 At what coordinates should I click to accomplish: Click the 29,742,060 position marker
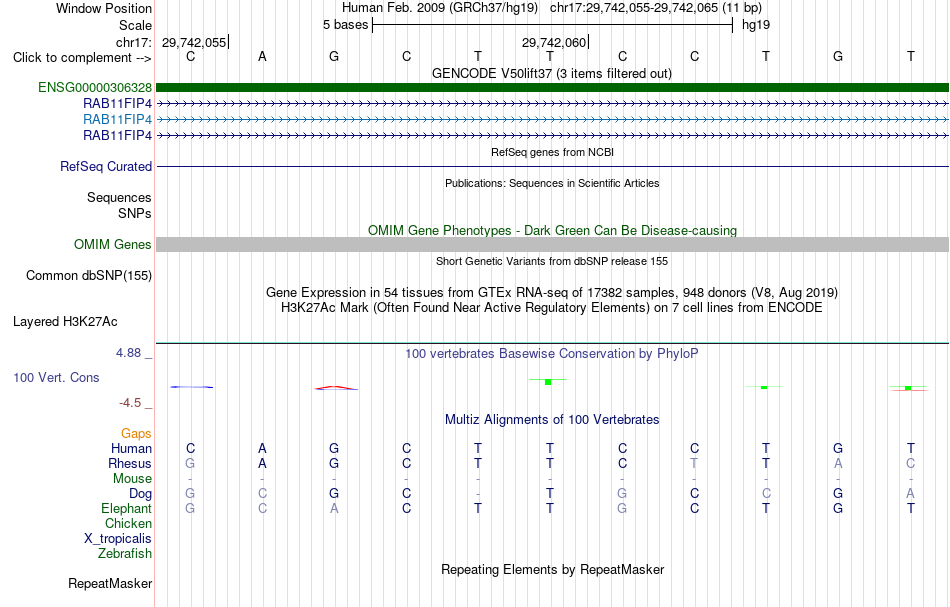[x=554, y=42]
